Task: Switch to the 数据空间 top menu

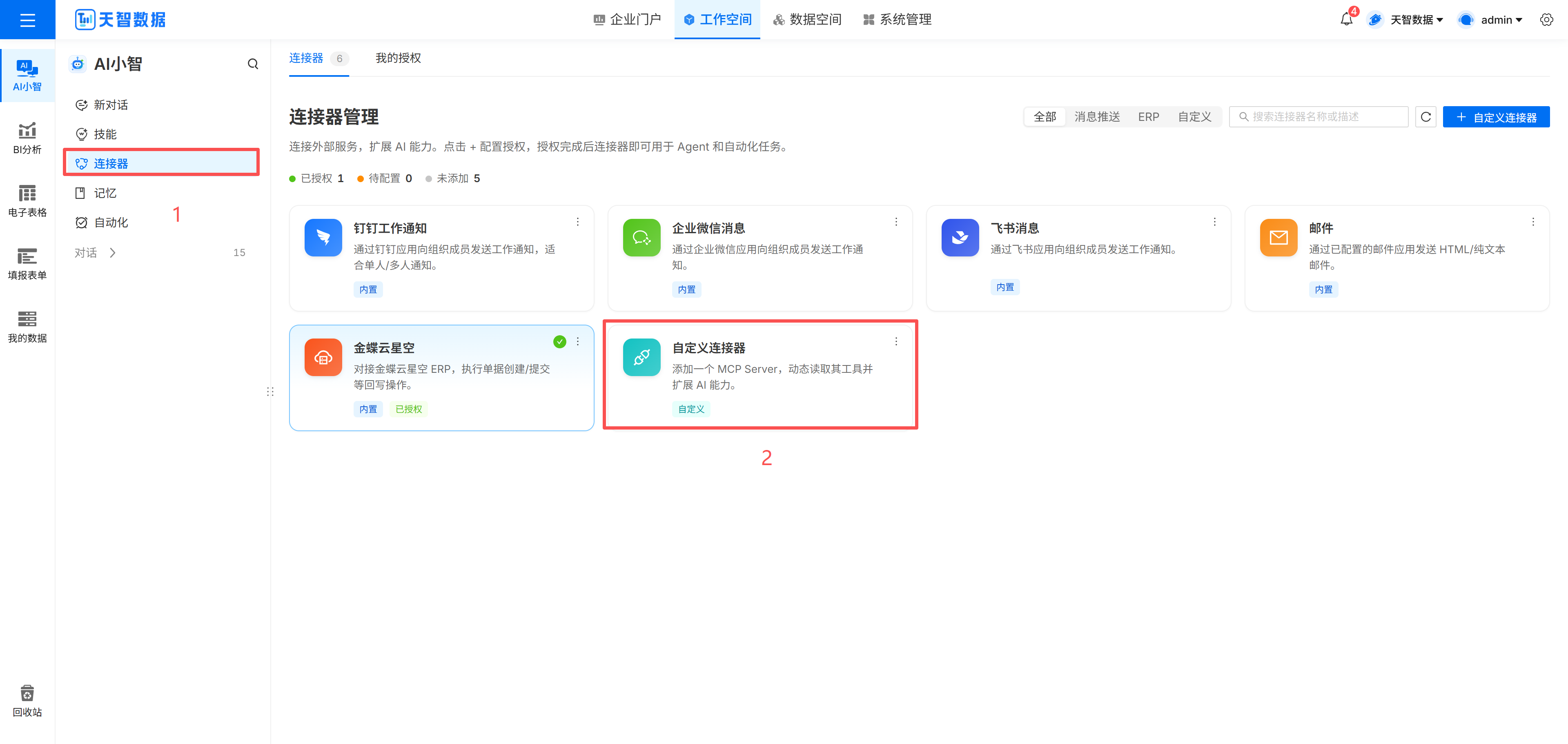Action: click(807, 20)
